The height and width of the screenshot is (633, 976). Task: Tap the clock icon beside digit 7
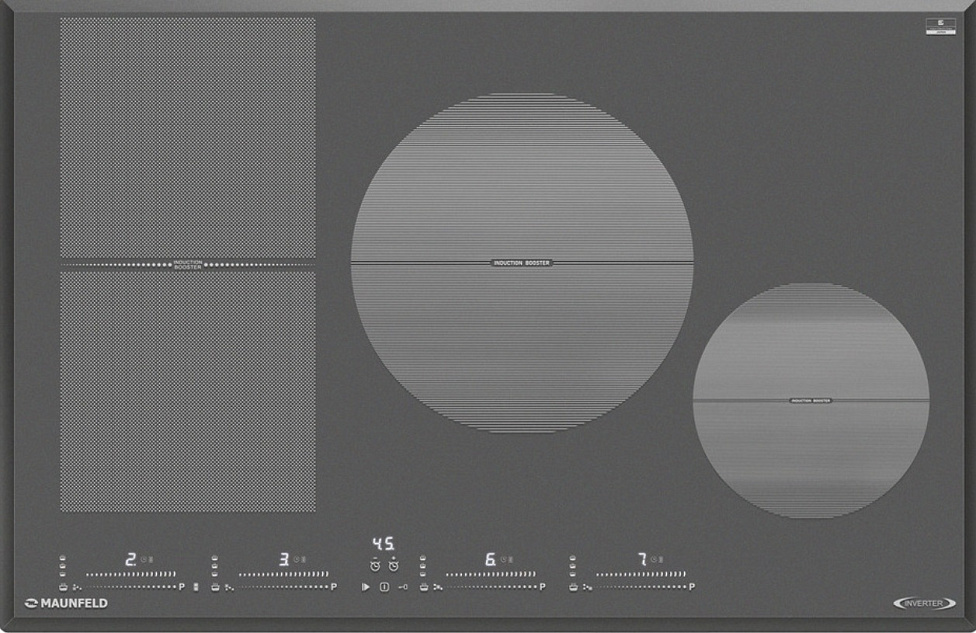click(655, 560)
